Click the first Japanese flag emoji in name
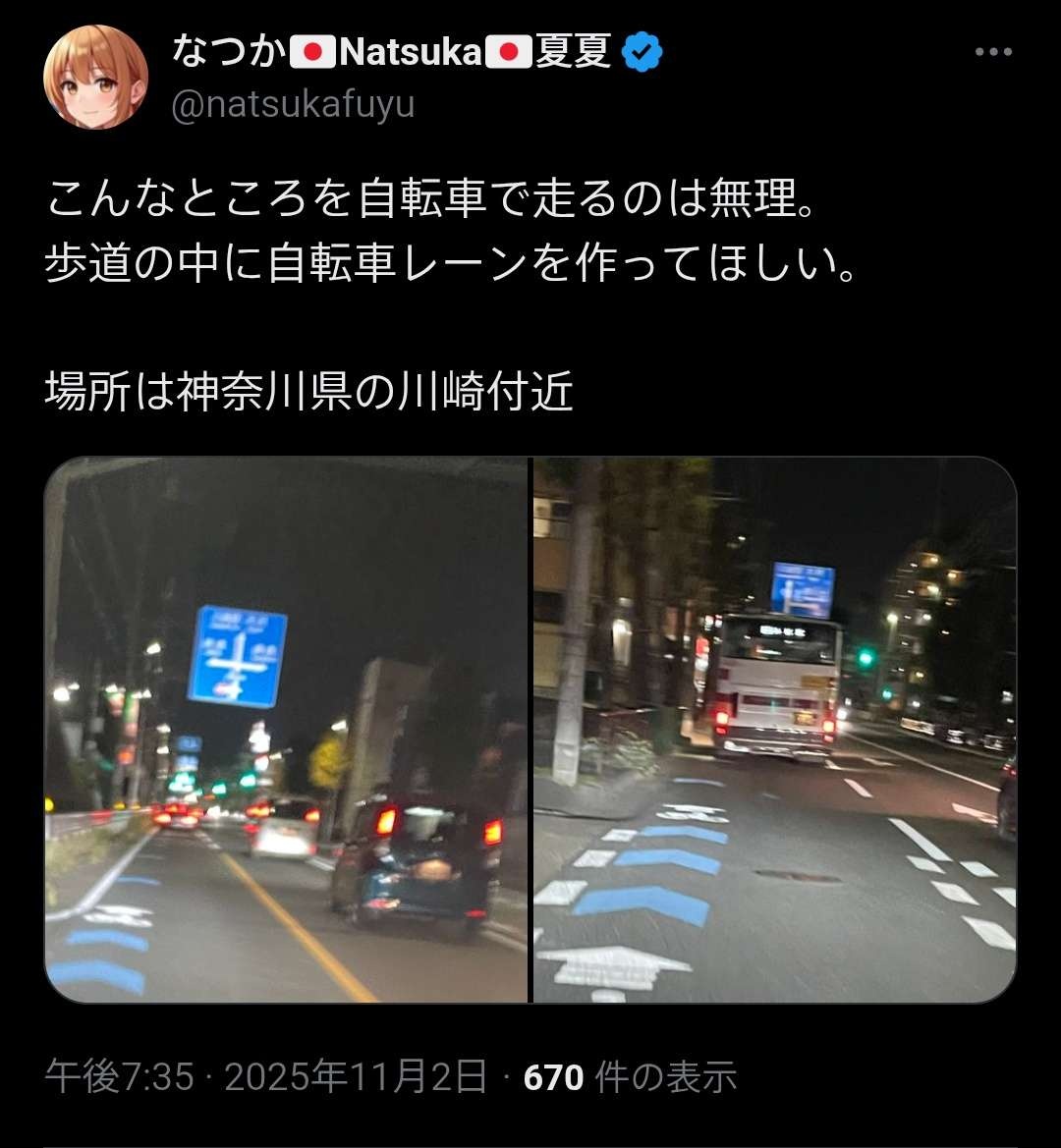The image size is (1061, 1148). (x=312, y=53)
